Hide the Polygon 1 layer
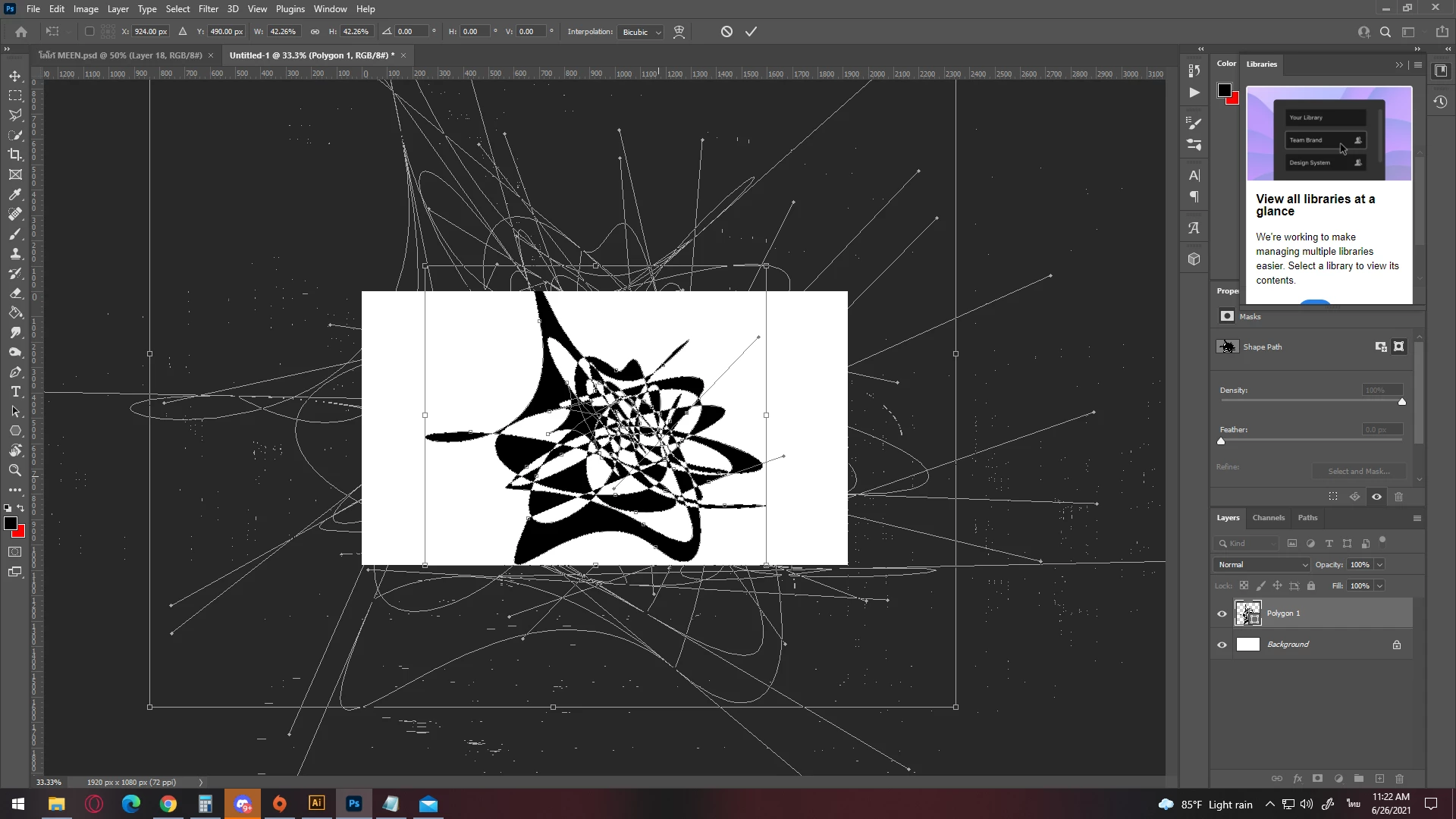1456x819 pixels. pyautogui.click(x=1222, y=613)
